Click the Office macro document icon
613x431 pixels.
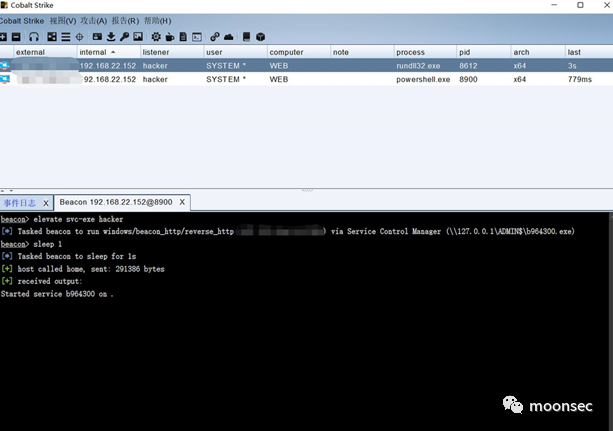point(183,37)
